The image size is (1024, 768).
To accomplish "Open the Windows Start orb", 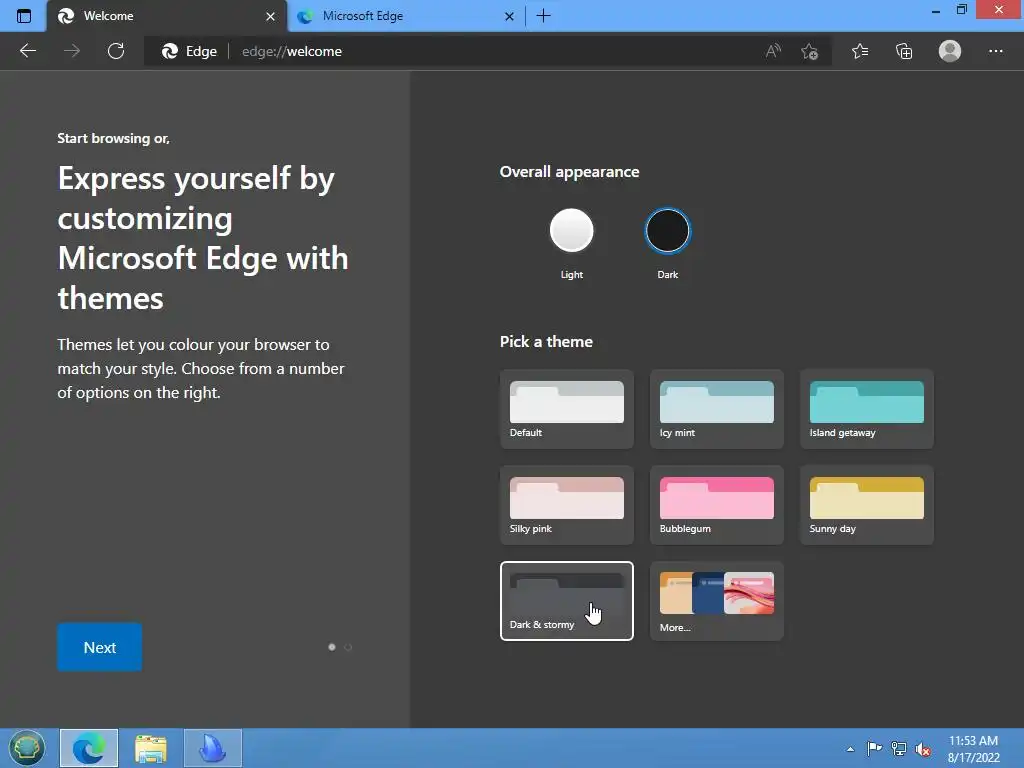I will (27, 748).
